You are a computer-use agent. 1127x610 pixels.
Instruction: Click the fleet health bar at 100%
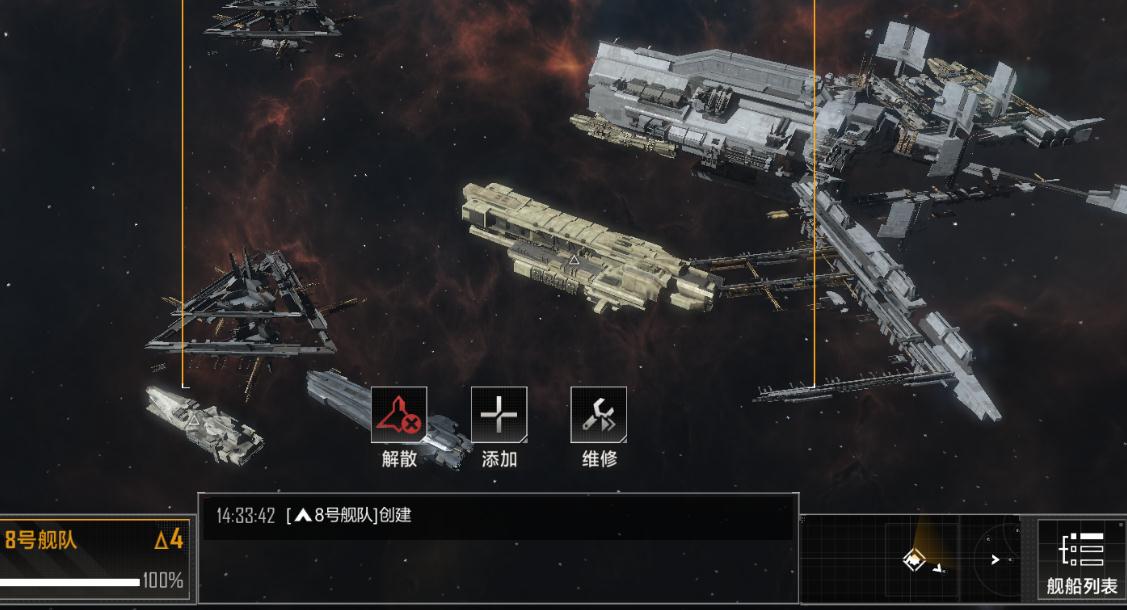click(x=70, y=582)
